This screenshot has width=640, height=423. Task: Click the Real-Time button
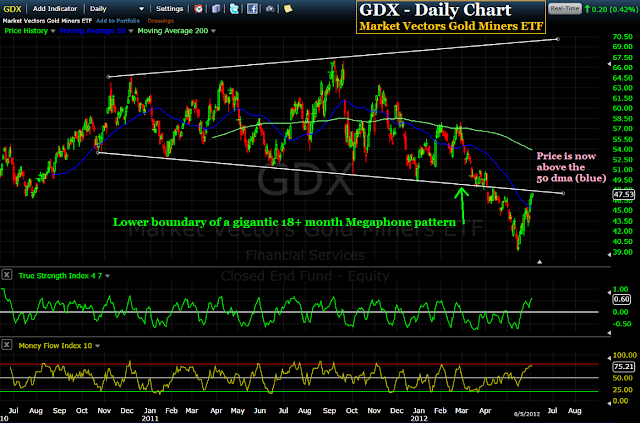coord(564,9)
